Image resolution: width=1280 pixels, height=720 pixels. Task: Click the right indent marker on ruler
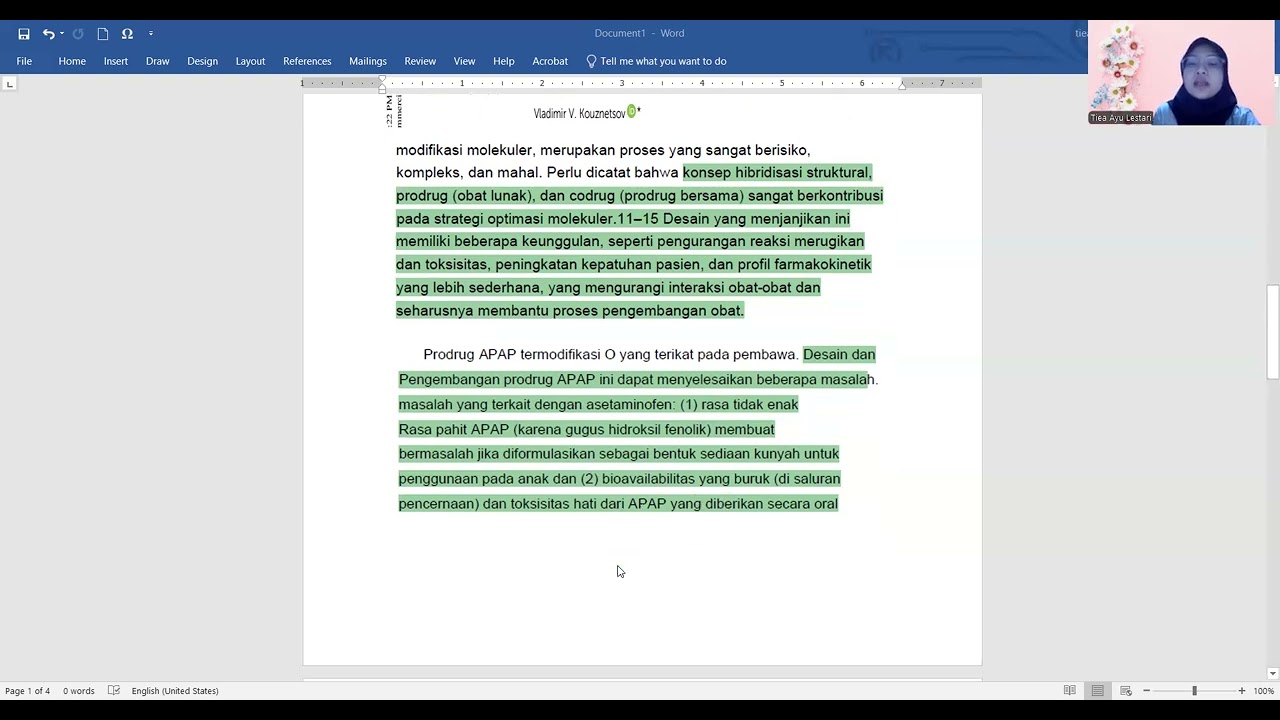tap(902, 86)
